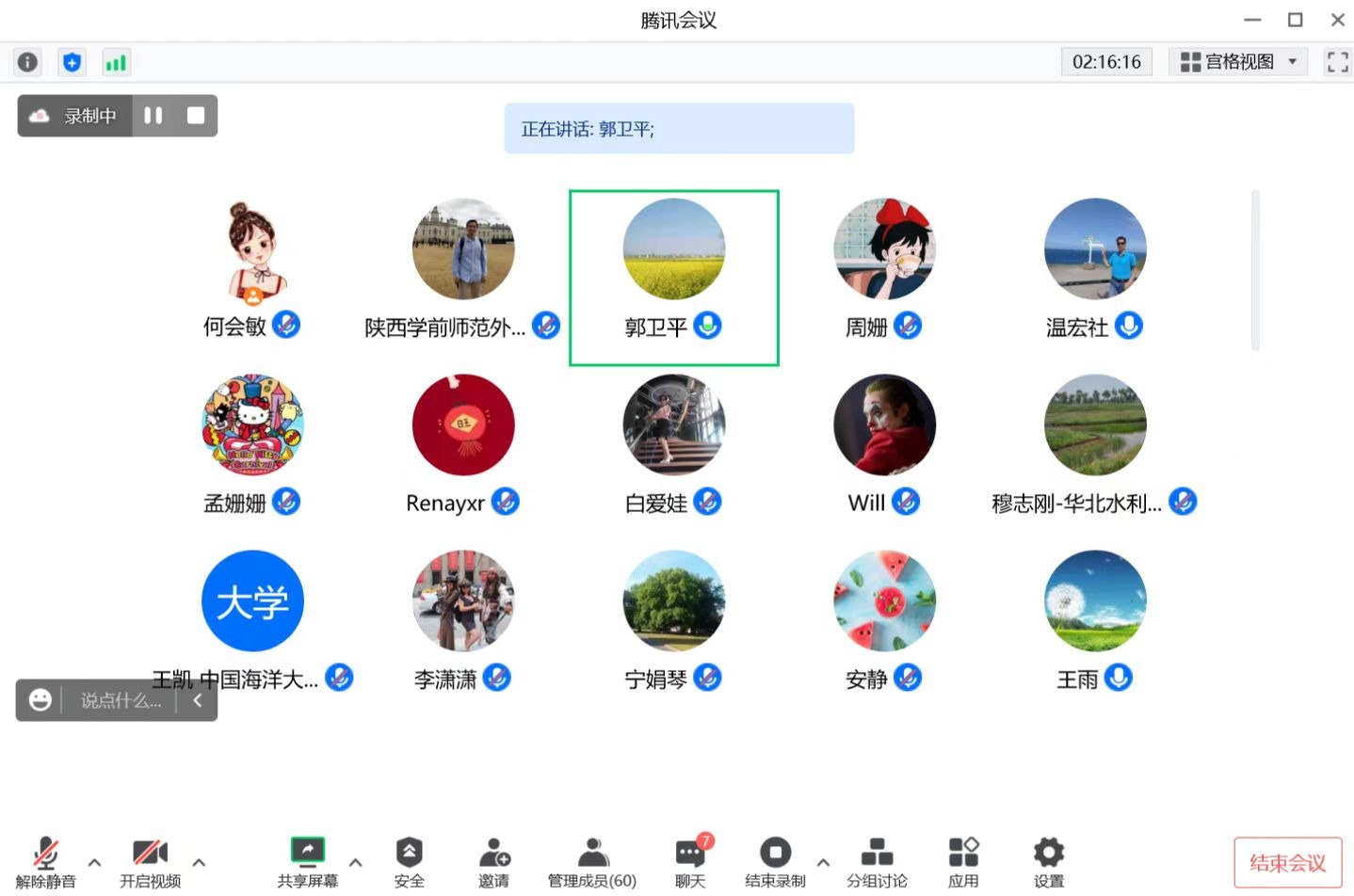Expand the 宫格视图 layout dropdown
This screenshot has width=1354, height=896.
click(1238, 62)
